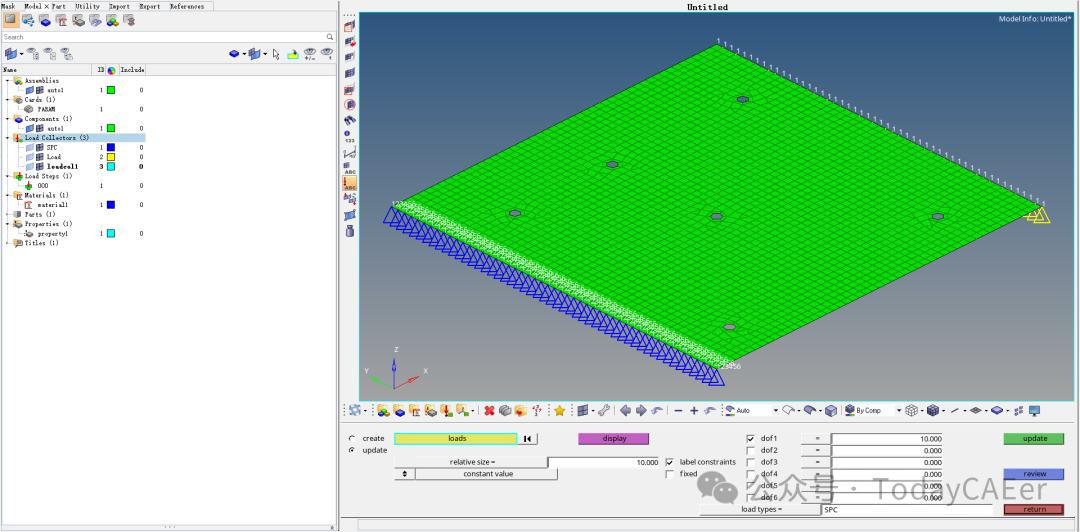Uncheck the dof1 checkbox
1080x532 pixels.
tap(751, 439)
